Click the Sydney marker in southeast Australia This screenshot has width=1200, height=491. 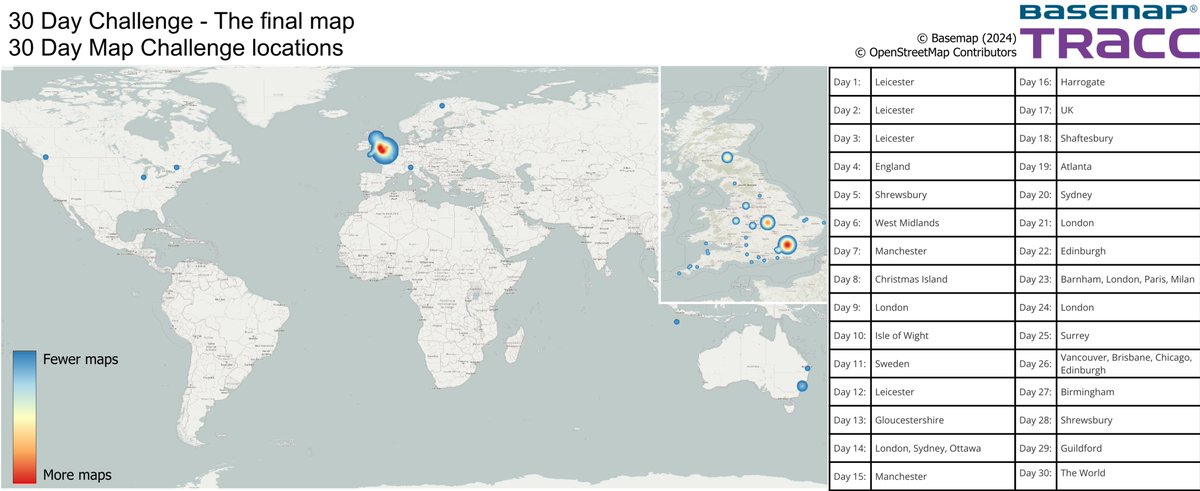coord(801,386)
